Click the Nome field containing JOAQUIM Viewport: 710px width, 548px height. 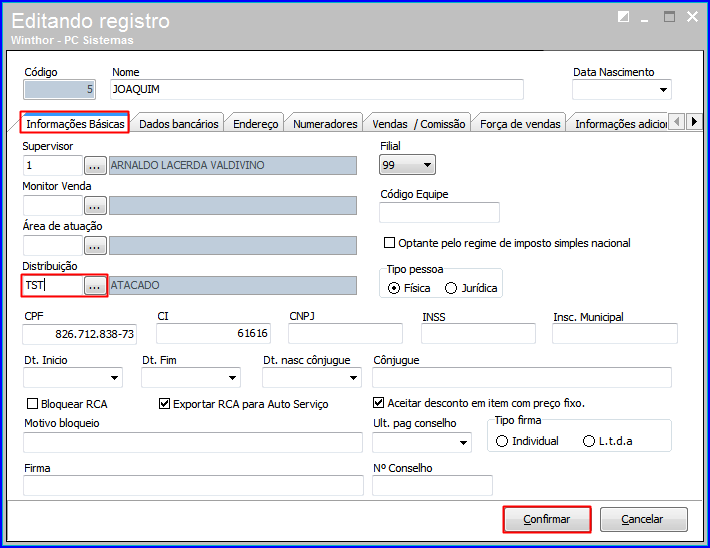tap(317, 90)
